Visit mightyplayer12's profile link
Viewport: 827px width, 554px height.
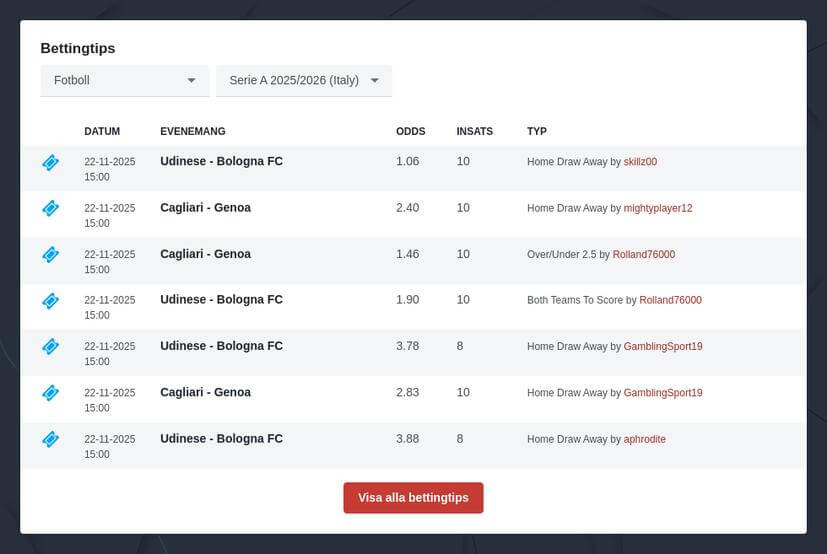click(x=658, y=208)
